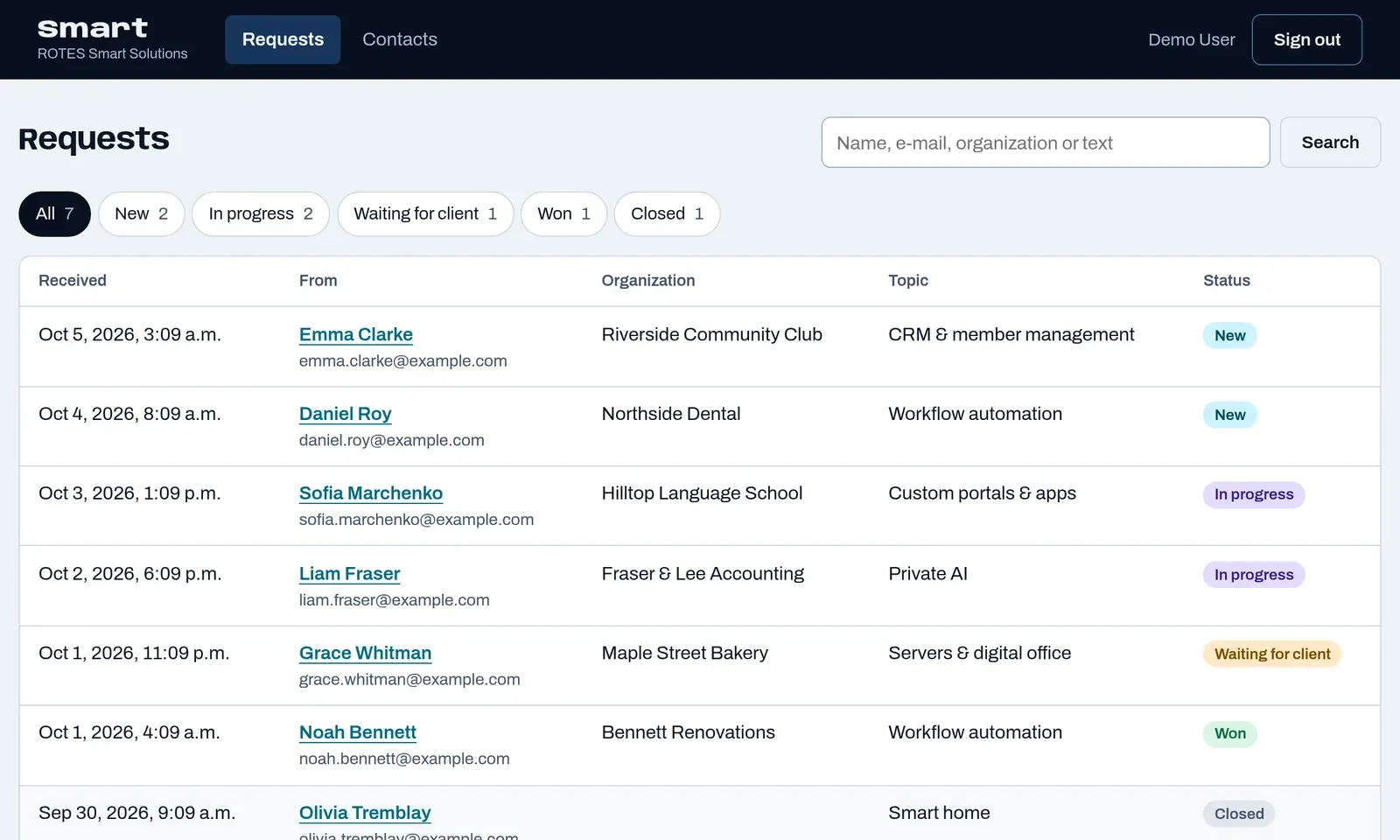Image resolution: width=1400 pixels, height=840 pixels.
Task: Click In progress badge in Sofia Marchenko's row
Action: 1254,494
